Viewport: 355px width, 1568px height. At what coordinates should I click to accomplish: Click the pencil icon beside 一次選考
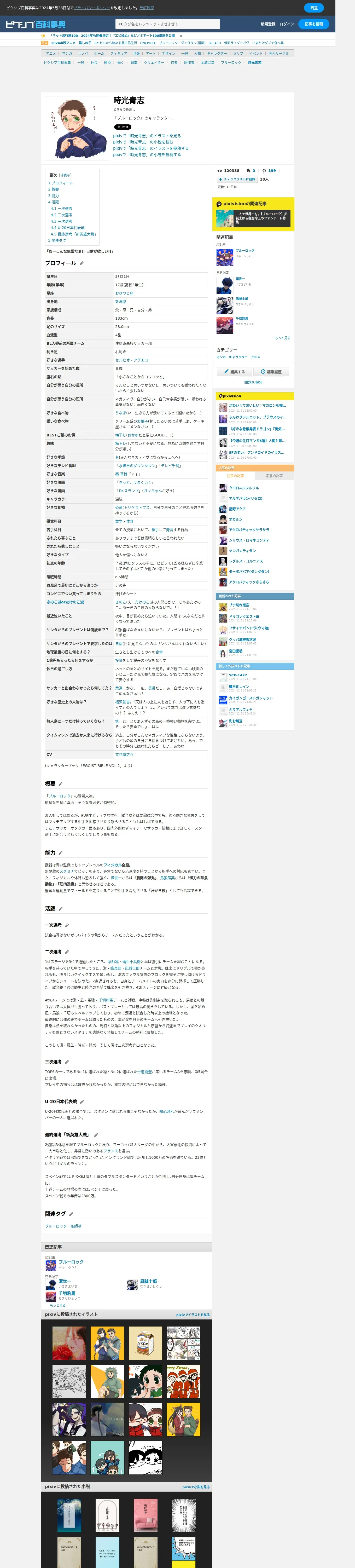click(67, 925)
